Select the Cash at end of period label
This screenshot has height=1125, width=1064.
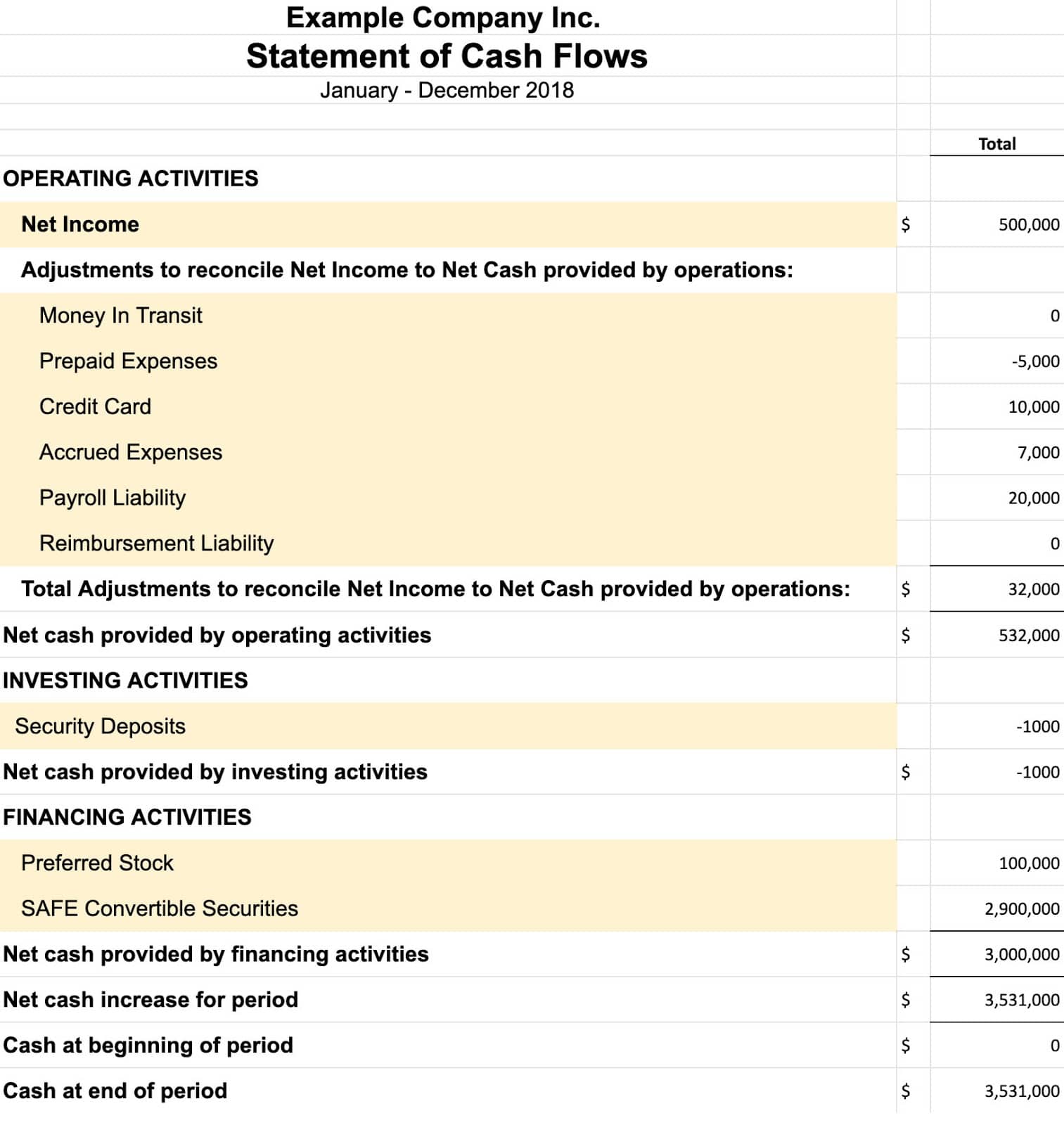(x=115, y=1091)
